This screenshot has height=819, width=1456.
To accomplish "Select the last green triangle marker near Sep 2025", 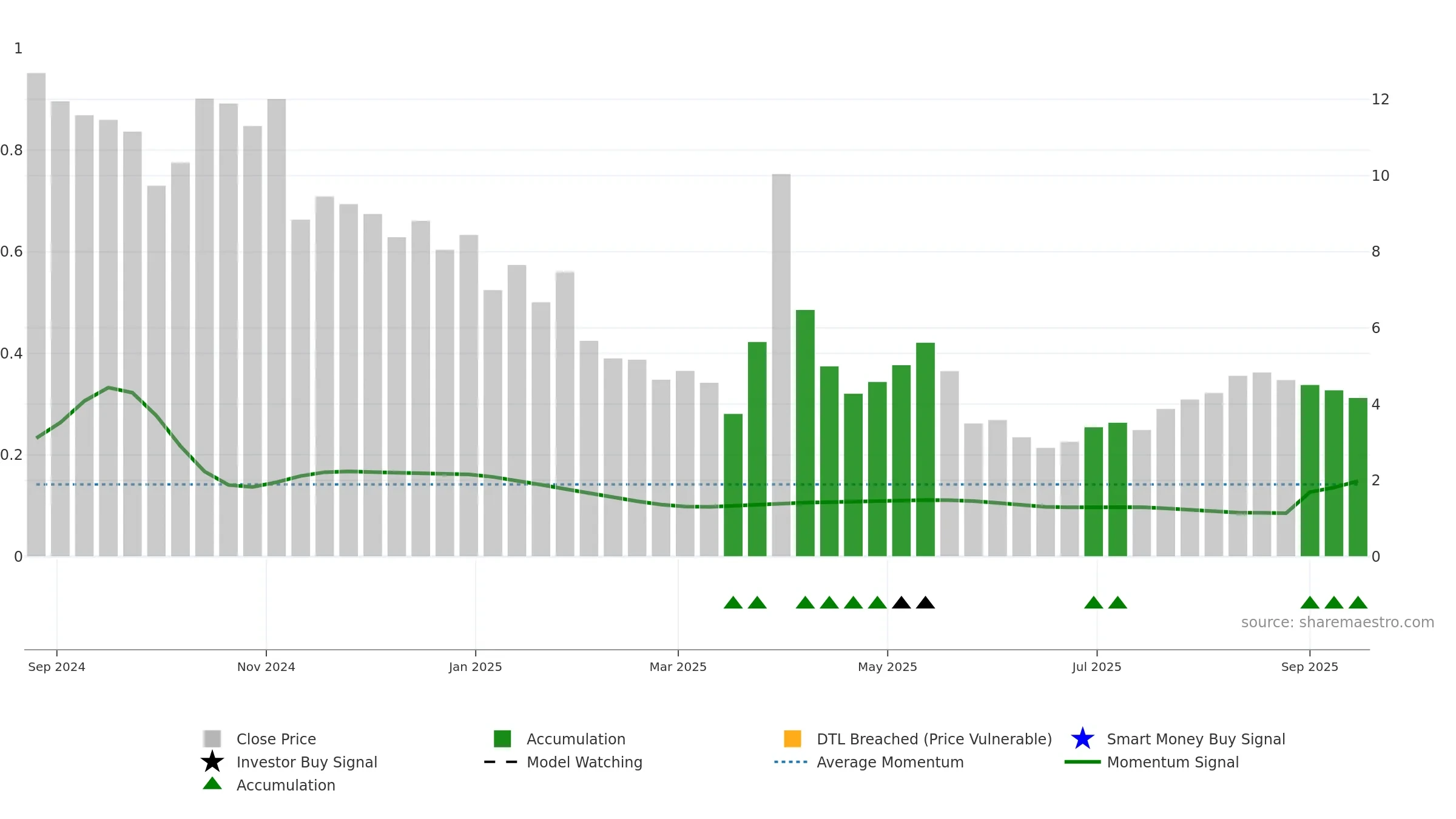I will (x=1358, y=602).
